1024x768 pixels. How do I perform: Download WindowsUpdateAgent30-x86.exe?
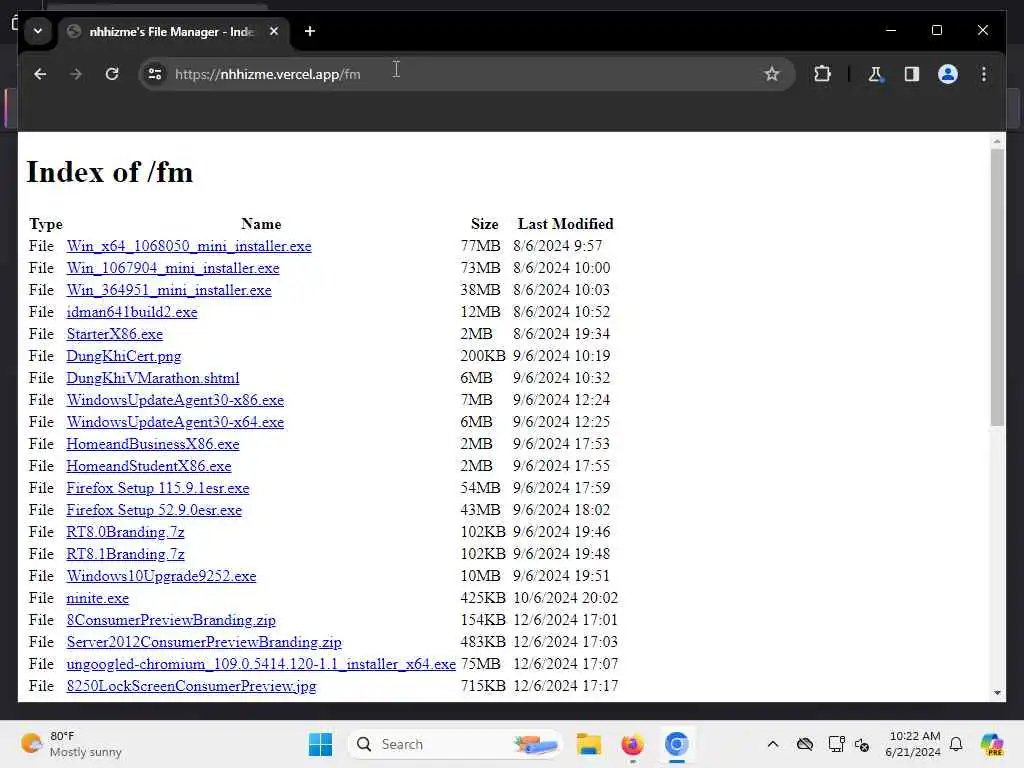pyautogui.click(x=175, y=400)
